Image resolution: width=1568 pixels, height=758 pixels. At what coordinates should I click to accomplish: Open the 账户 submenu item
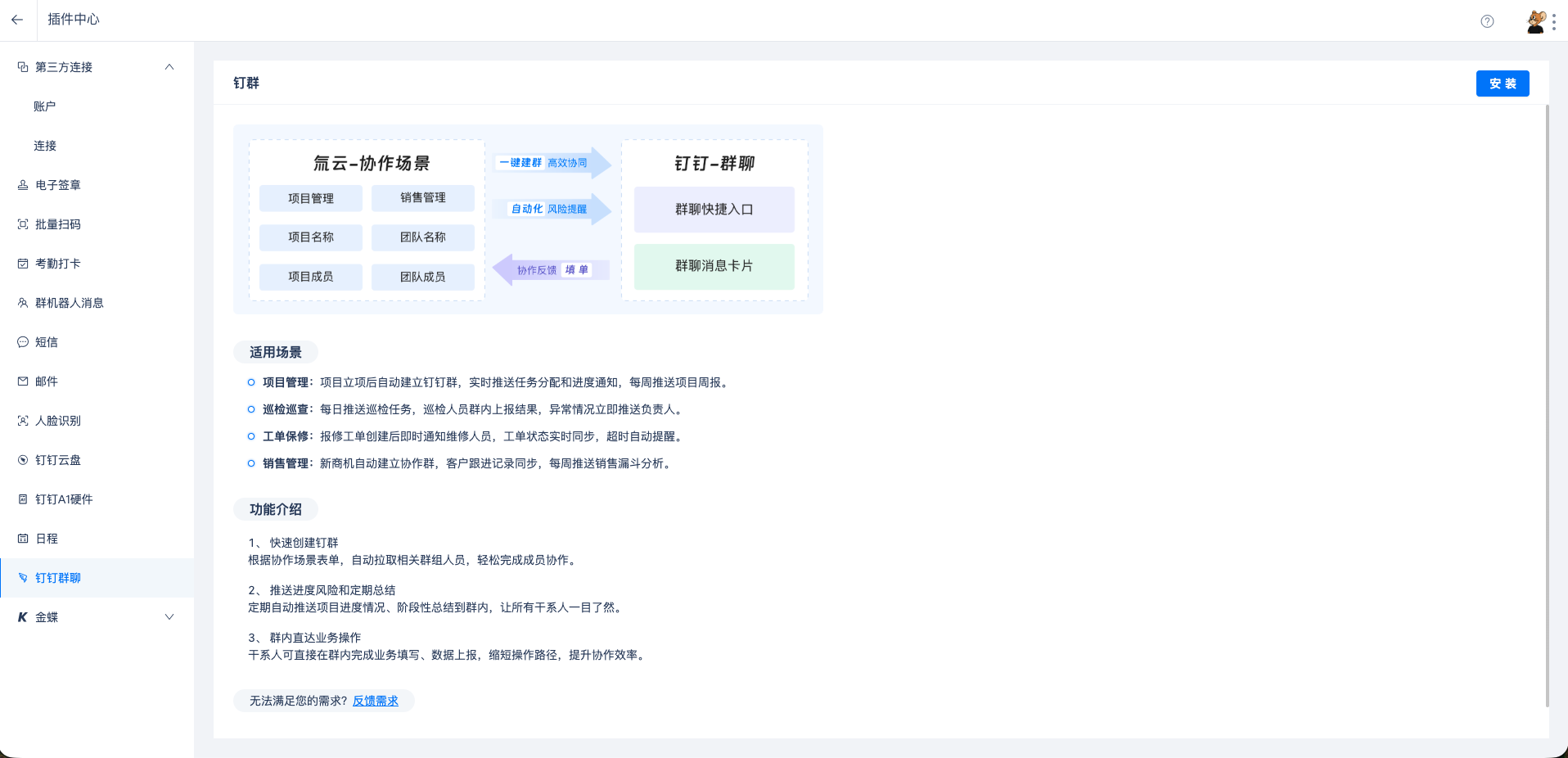click(x=97, y=106)
